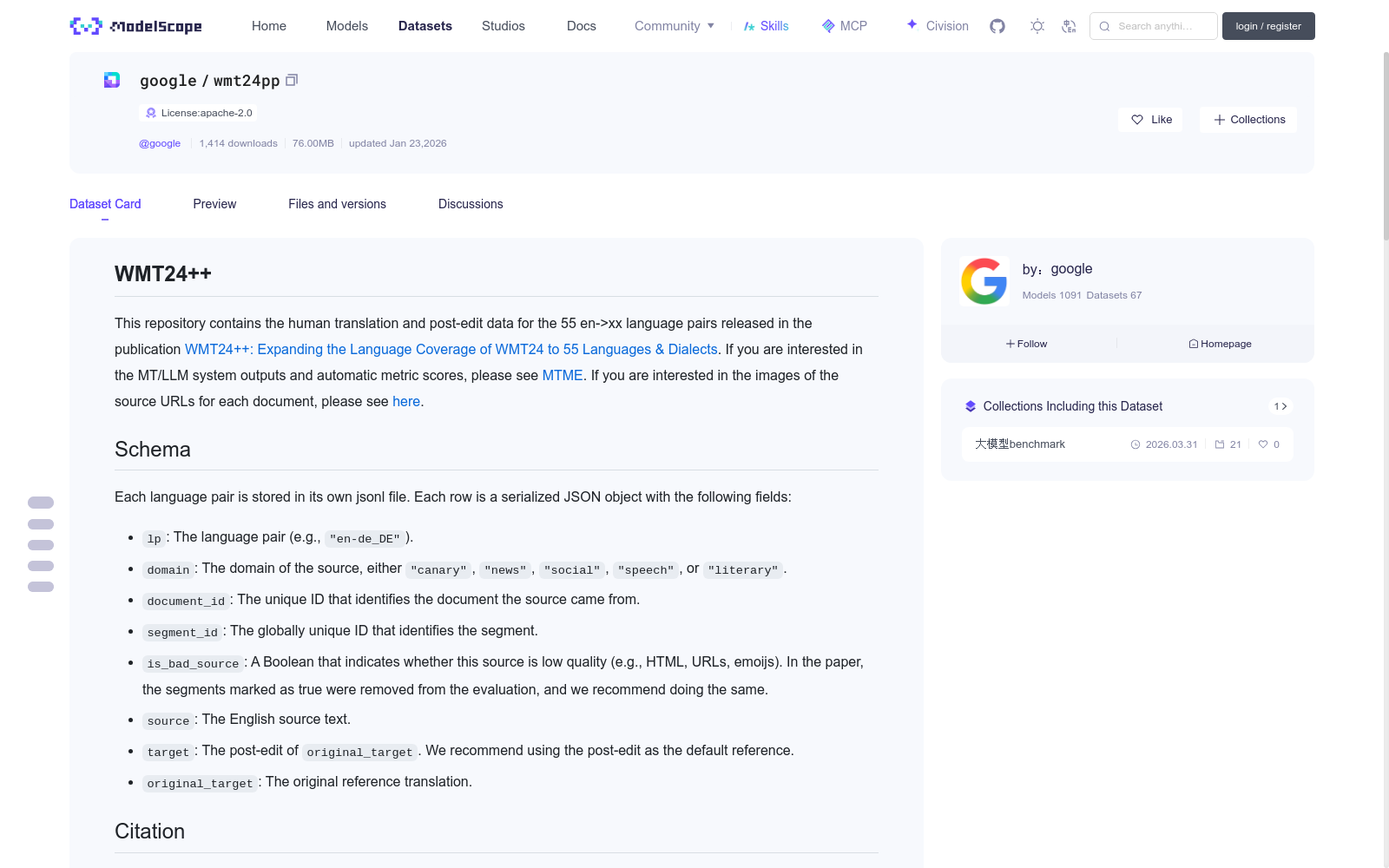This screenshot has width=1389, height=868.
Task: Toggle the light/dark theme sun icon
Action: tap(1037, 26)
